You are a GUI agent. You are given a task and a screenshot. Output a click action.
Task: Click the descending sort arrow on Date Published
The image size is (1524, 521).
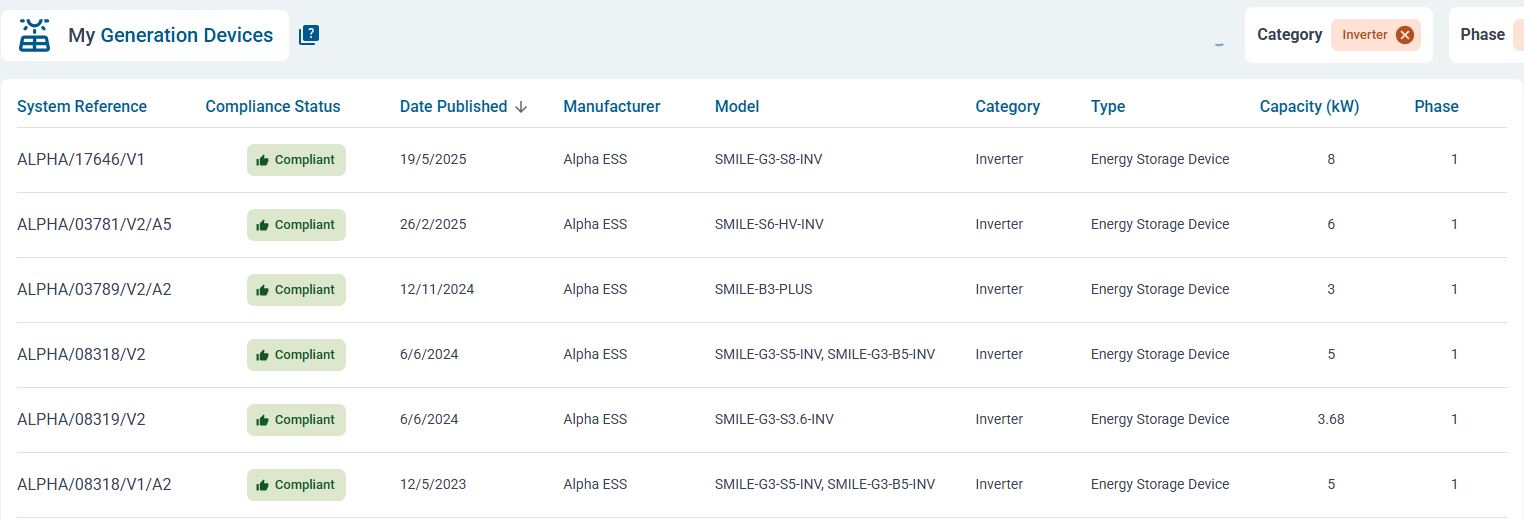click(x=521, y=107)
